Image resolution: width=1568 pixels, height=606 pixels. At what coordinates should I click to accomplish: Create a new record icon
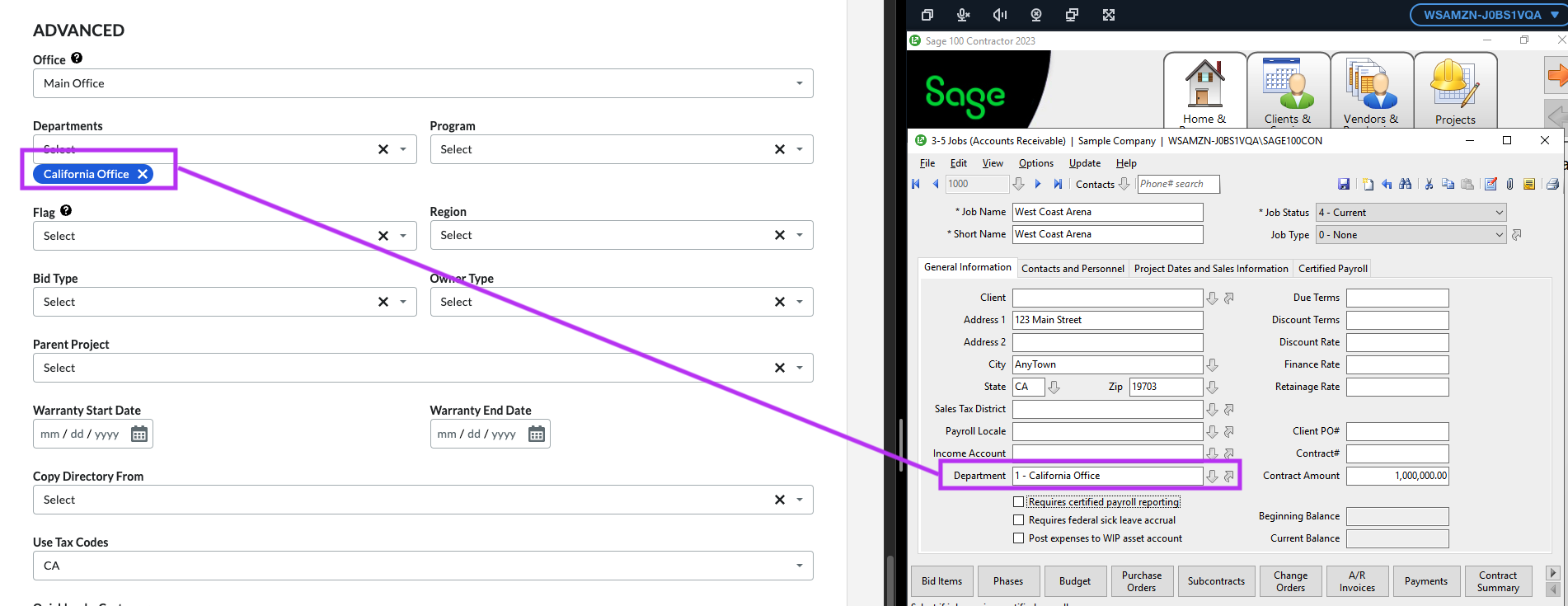pos(1368,184)
